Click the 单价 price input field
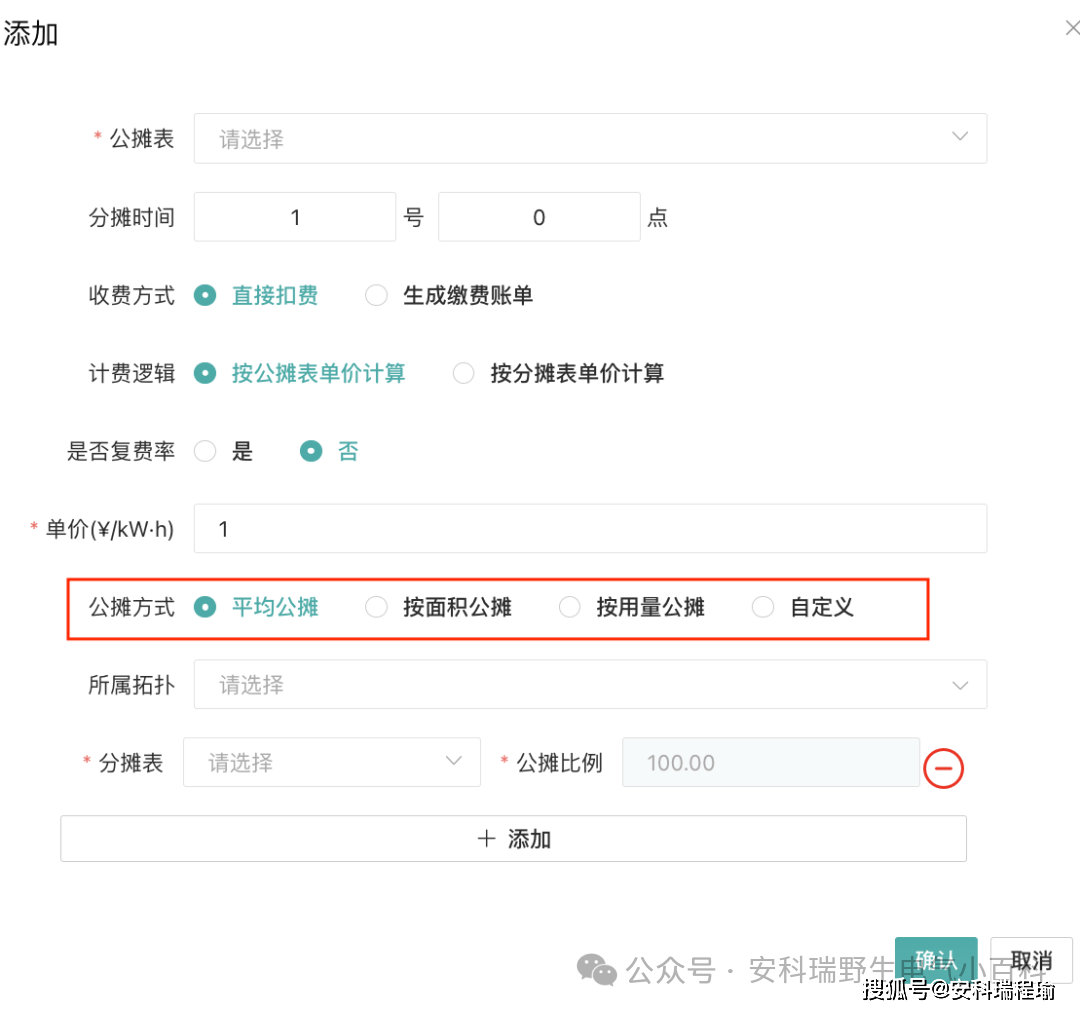 pyautogui.click(x=590, y=528)
